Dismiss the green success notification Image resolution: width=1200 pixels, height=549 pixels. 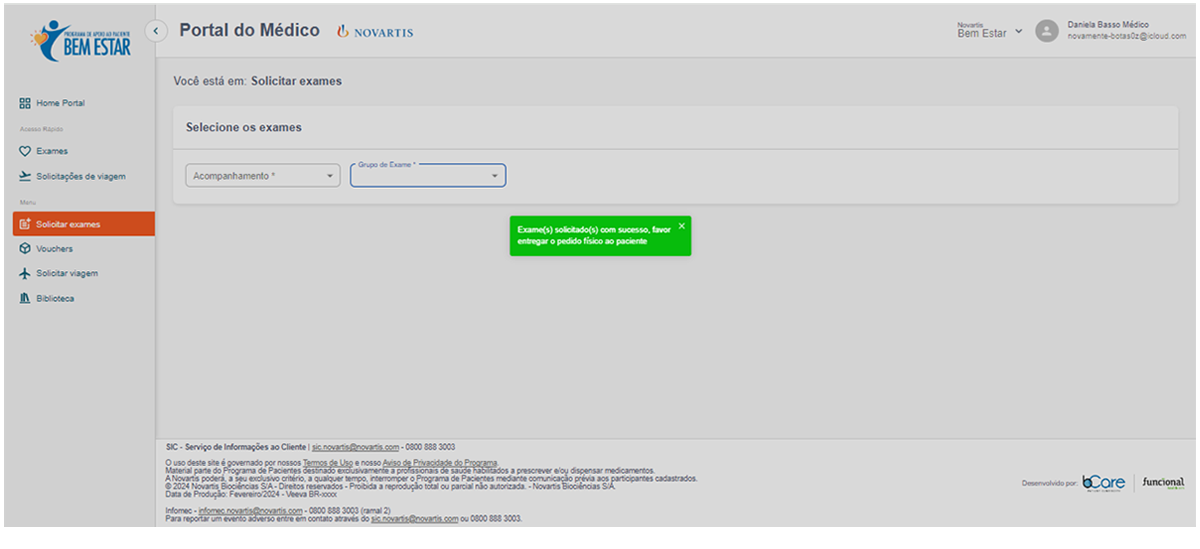(x=682, y=226)
